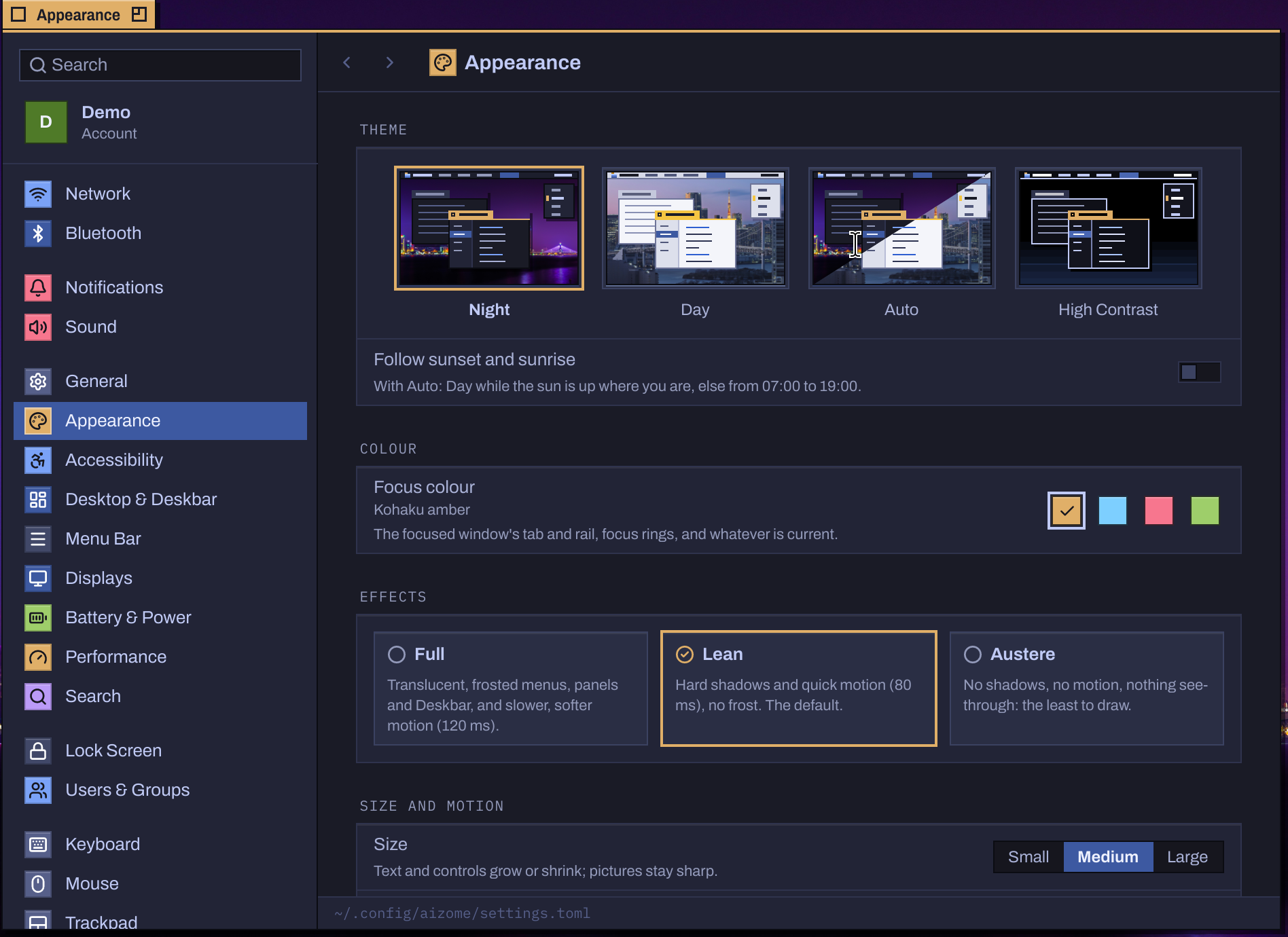Select the Sound speaker icon

pos(38,327)
